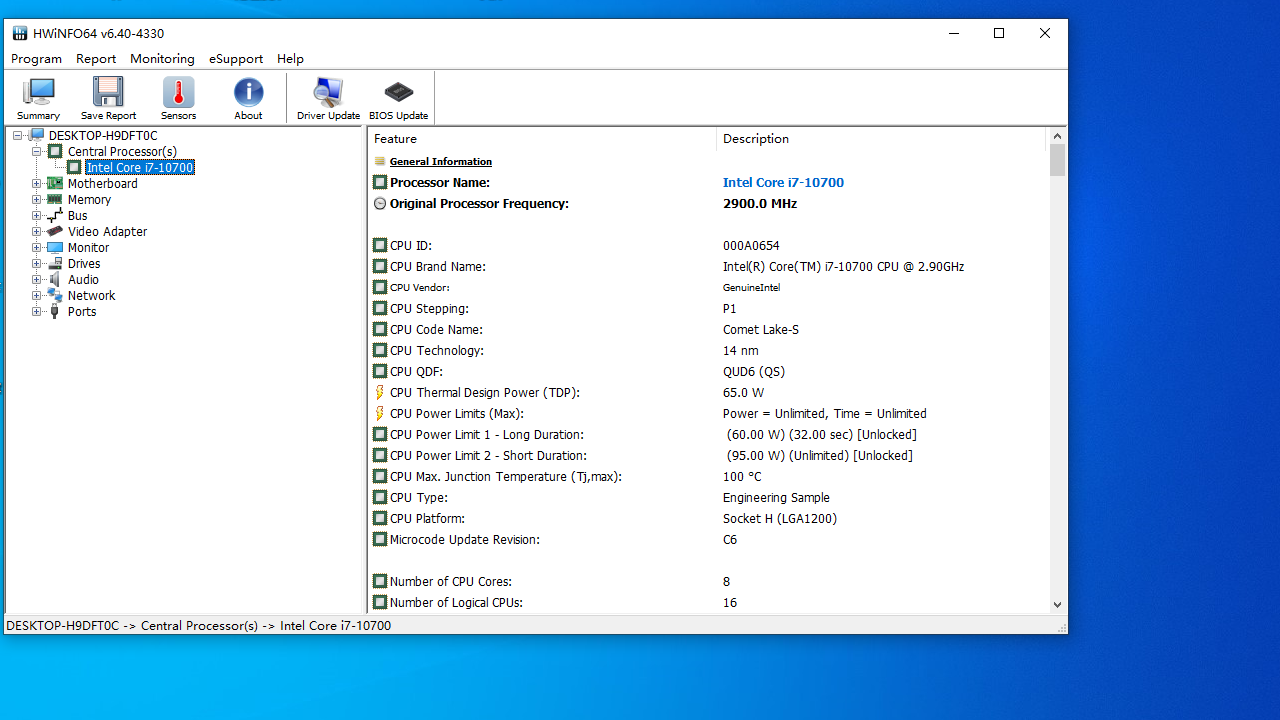Image resolution: width=1280 pixels, height=720 pixels.
Task: Select the Network tree item
Action: 91,296
